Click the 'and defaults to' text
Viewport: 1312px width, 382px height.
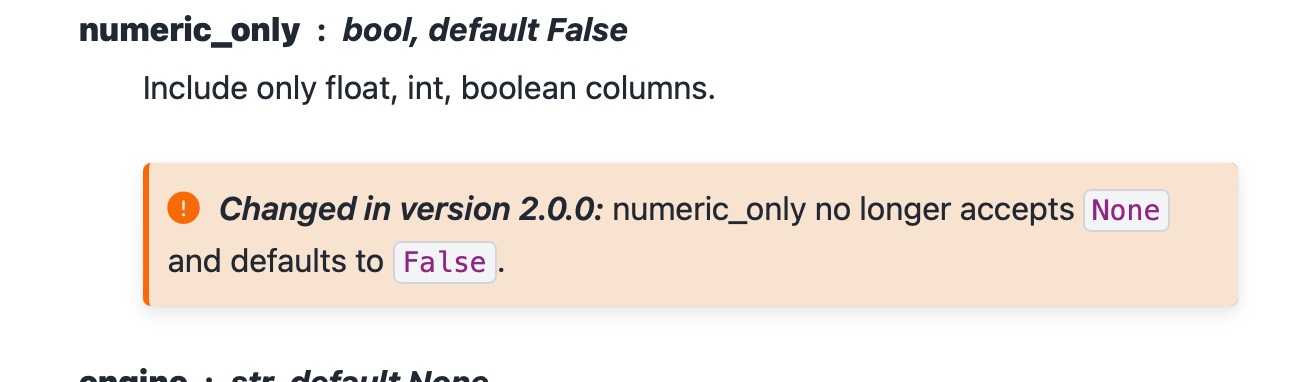coord(276,262)
